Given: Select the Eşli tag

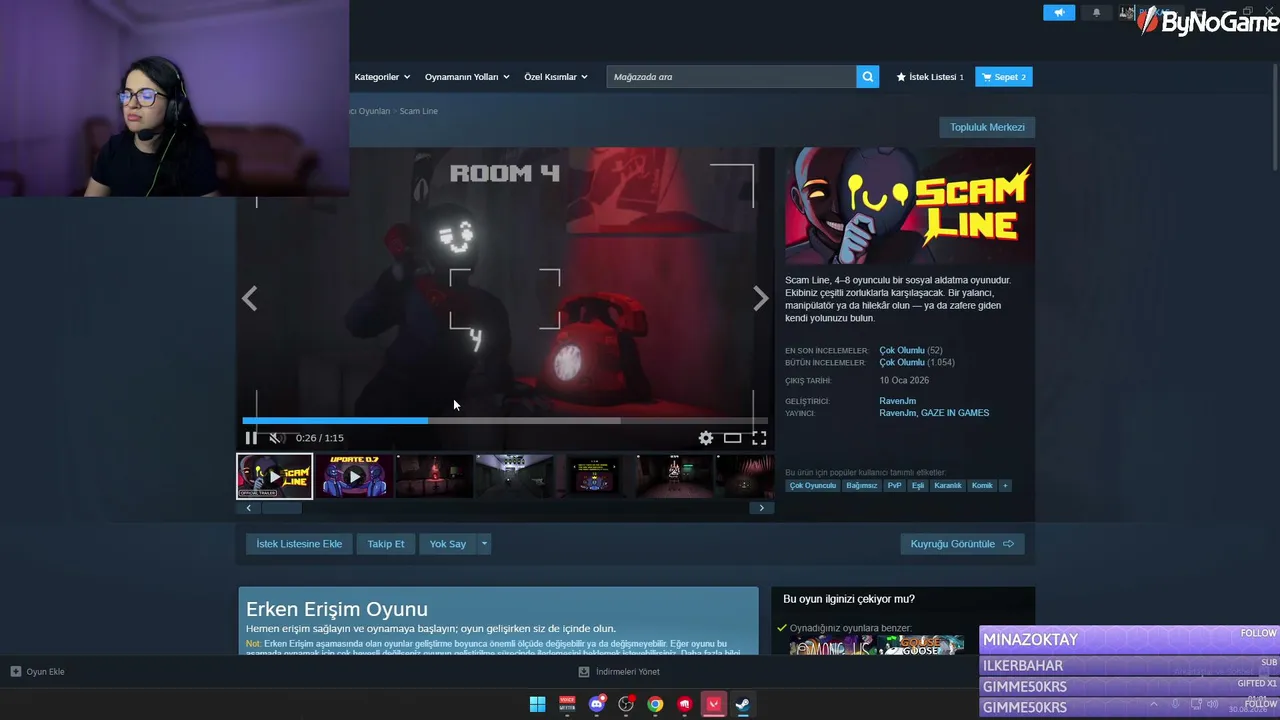Looking at the screenshot, I should (x=918, y=486).
